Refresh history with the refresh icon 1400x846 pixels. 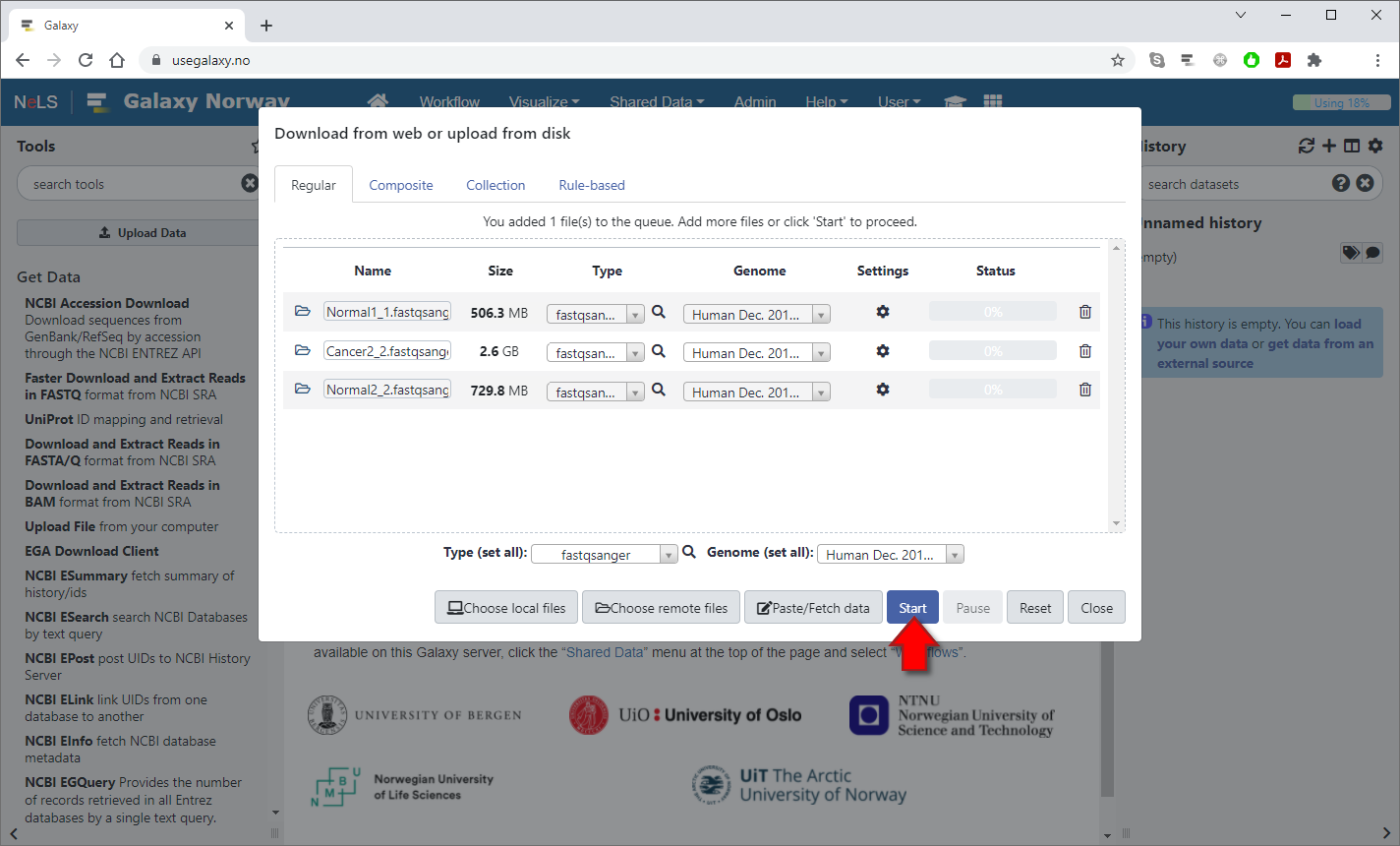pyautogui.click(x=1306, y=146)
